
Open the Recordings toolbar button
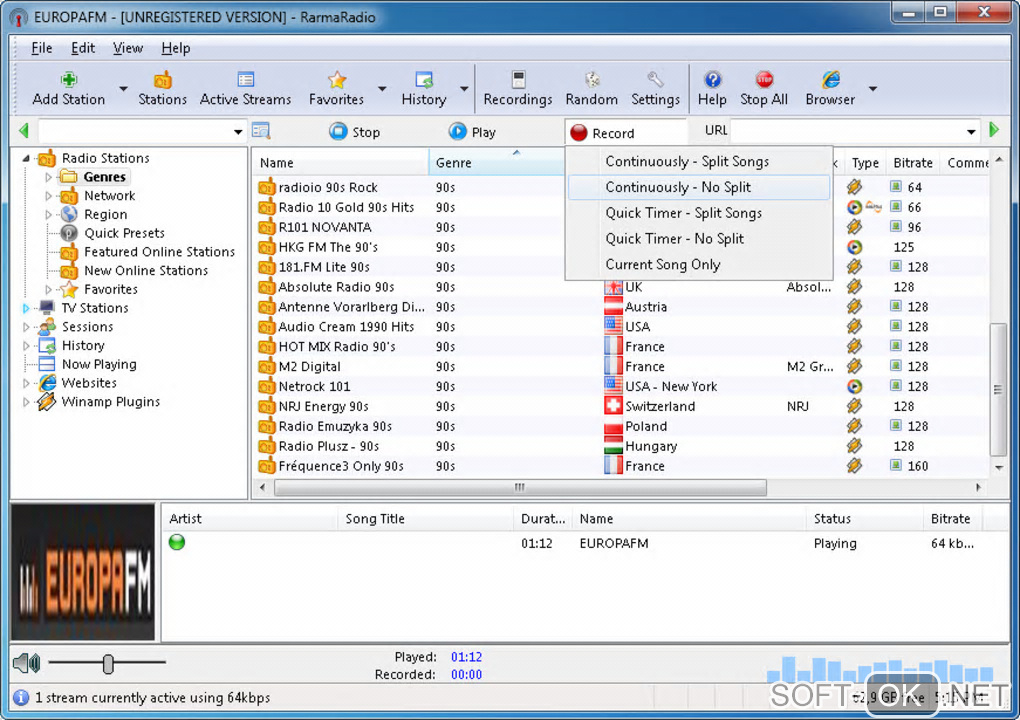[x=518, y=88]
